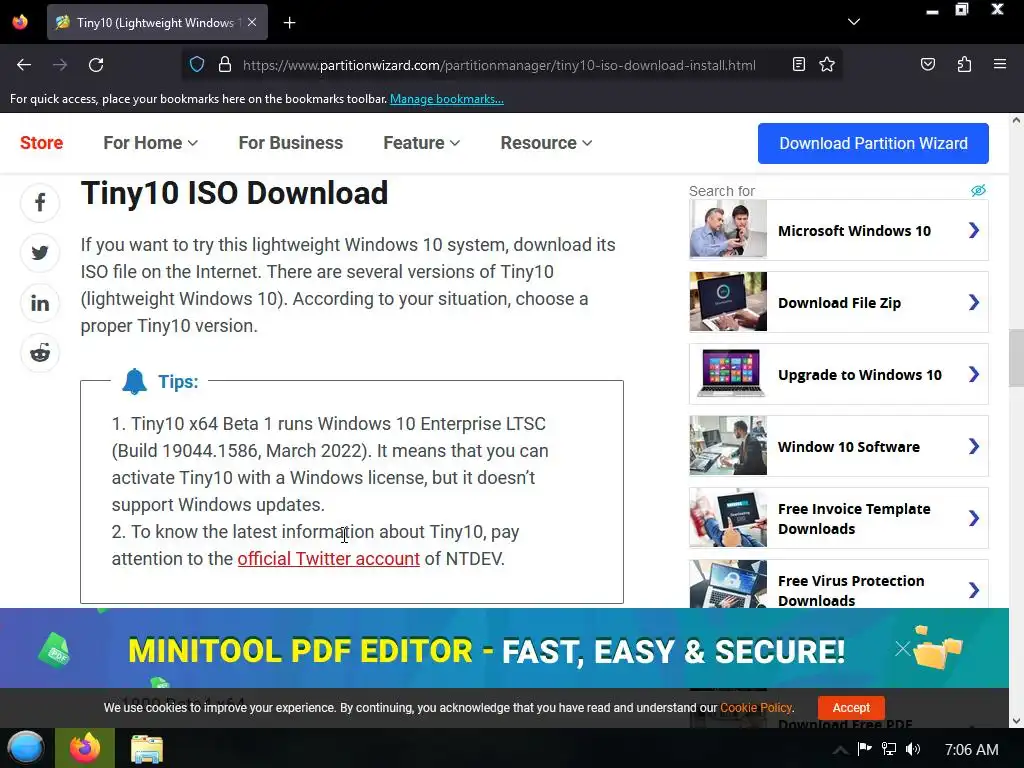Open the start menu orb

26,748
